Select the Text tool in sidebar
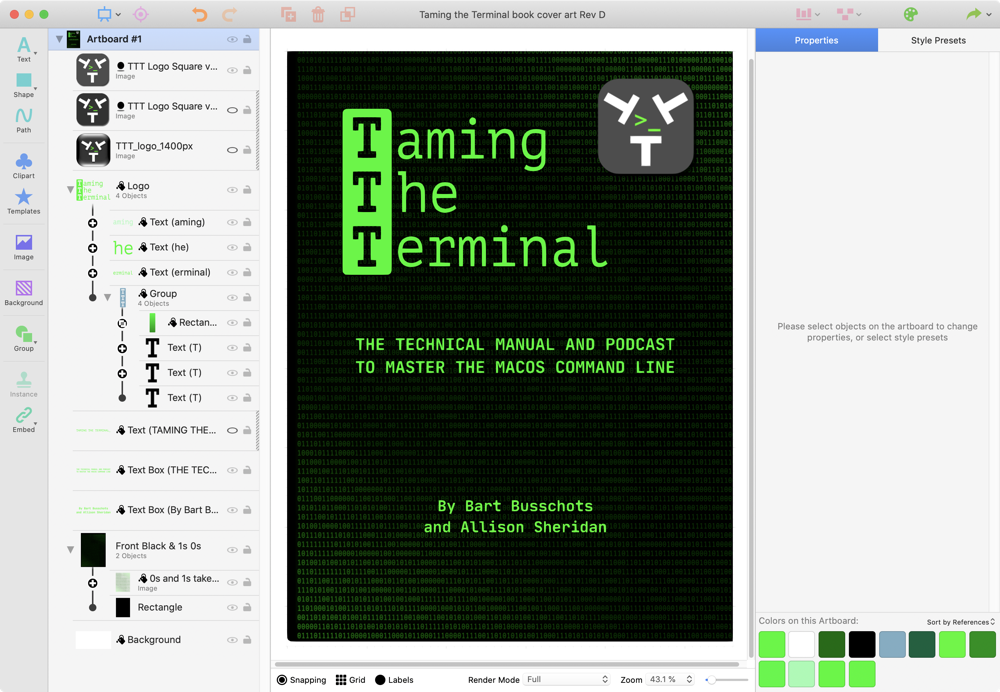1000x692 pixels. (23, 46)
